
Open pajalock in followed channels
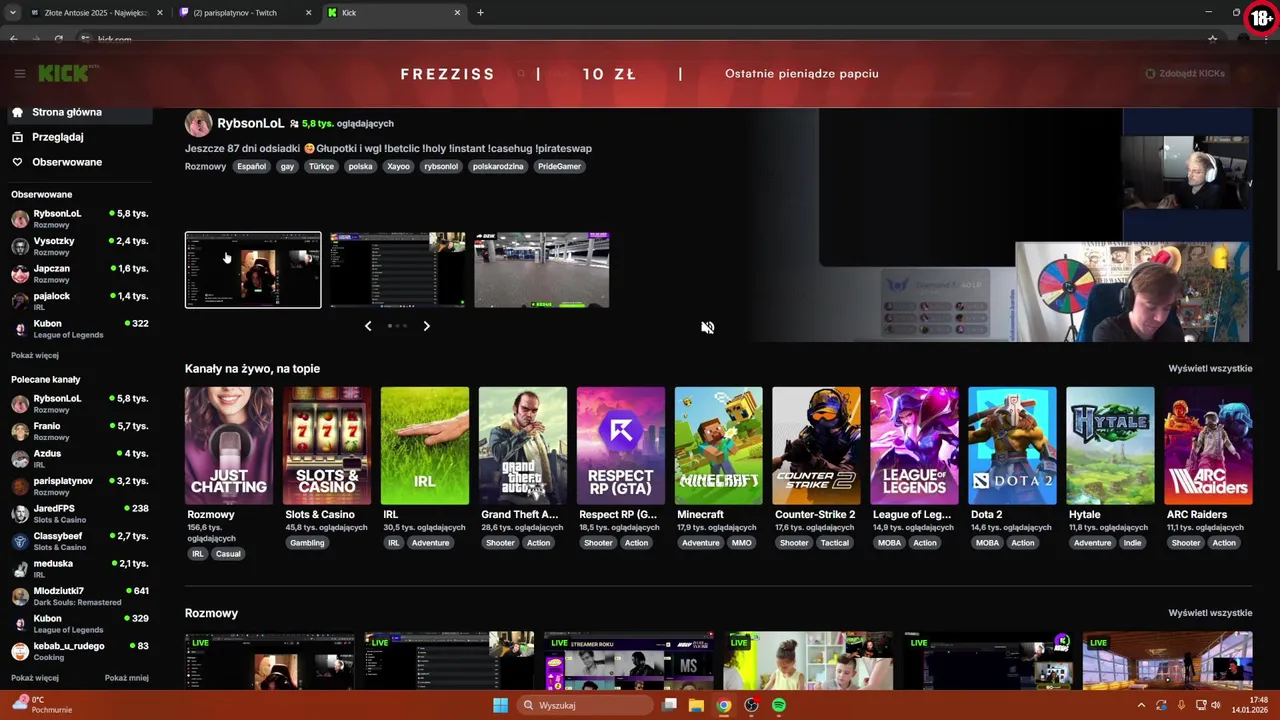[78, 301]
